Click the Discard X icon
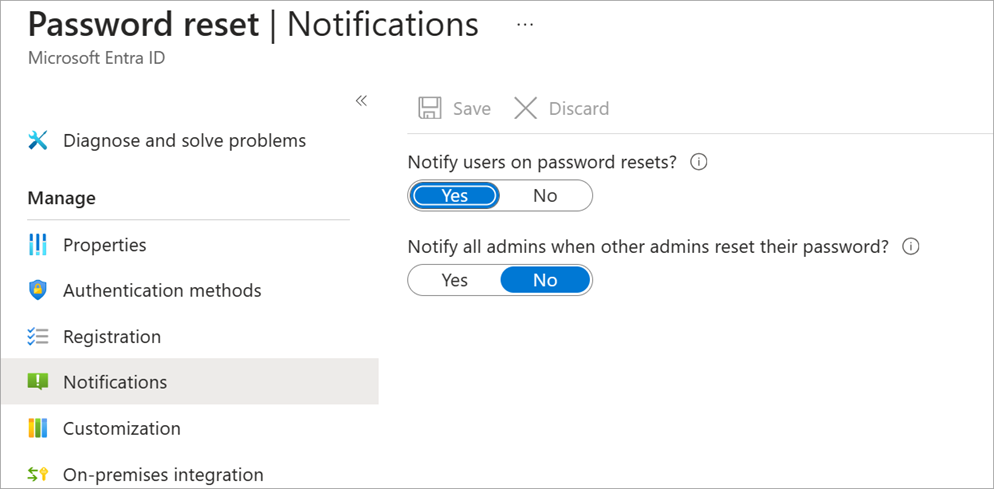The height and width of the screenshot is (489, 995). tap(525, 108)
